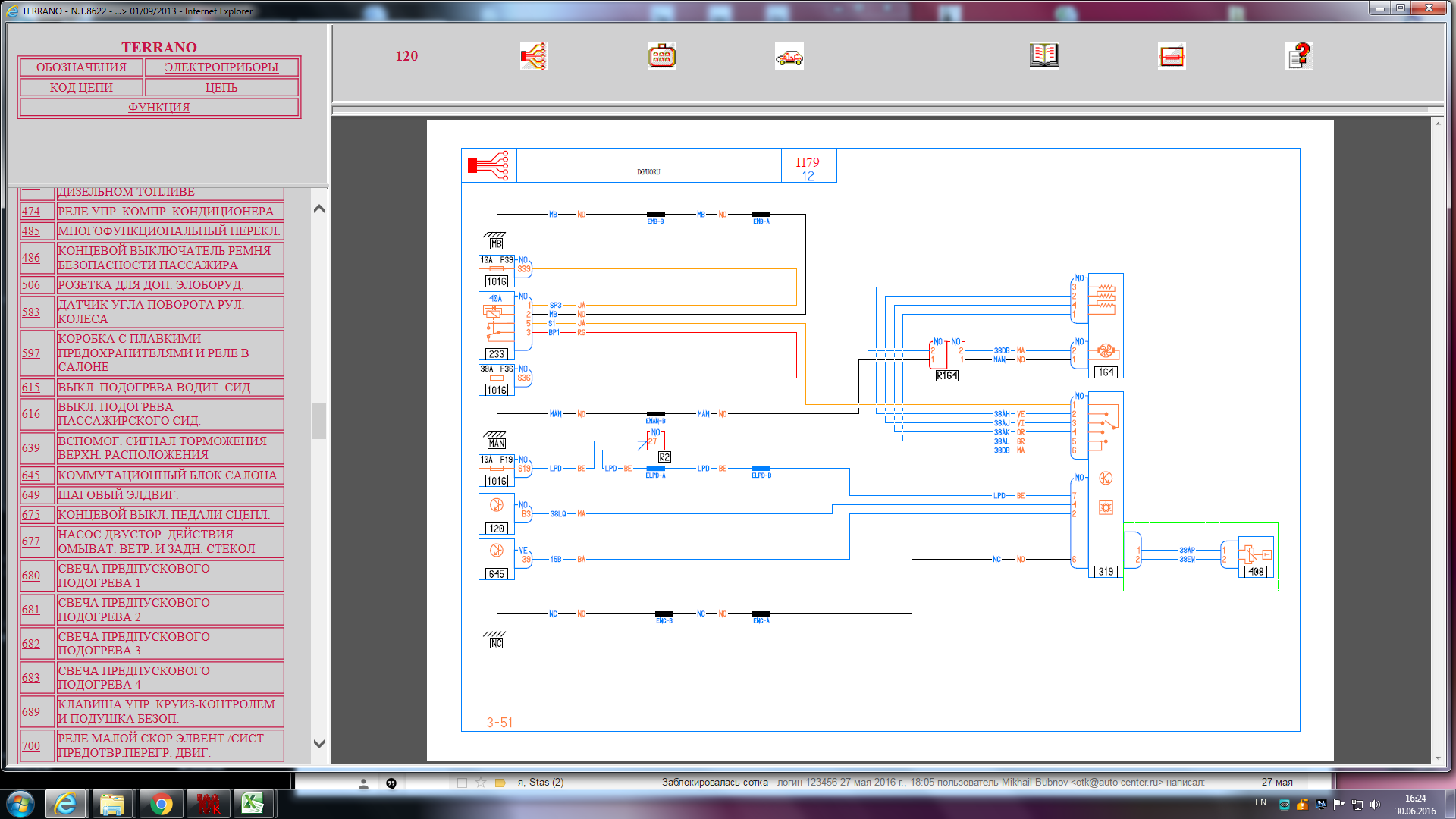
Task: Open component code 700 link
Action: tap(31, 746)
